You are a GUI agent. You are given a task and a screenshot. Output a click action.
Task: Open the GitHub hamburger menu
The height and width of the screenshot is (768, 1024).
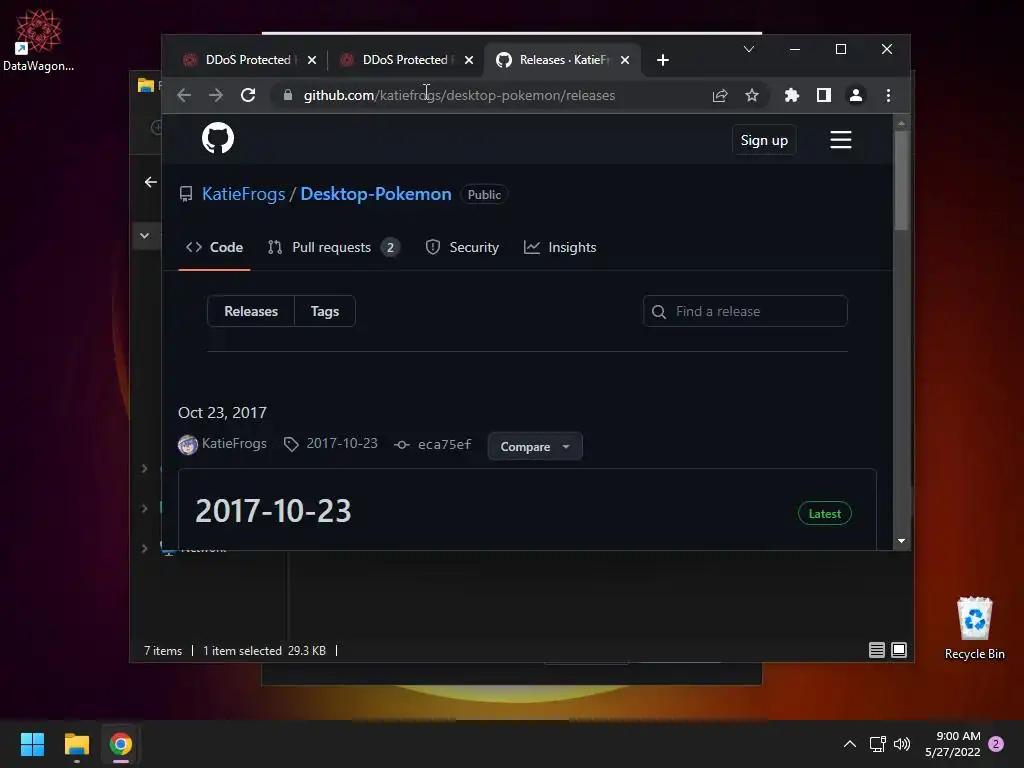(840, 140)
